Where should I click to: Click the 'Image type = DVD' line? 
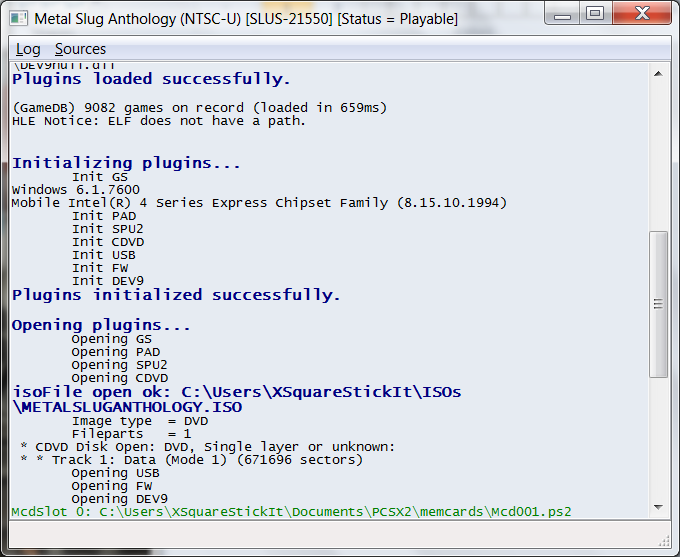140,421
